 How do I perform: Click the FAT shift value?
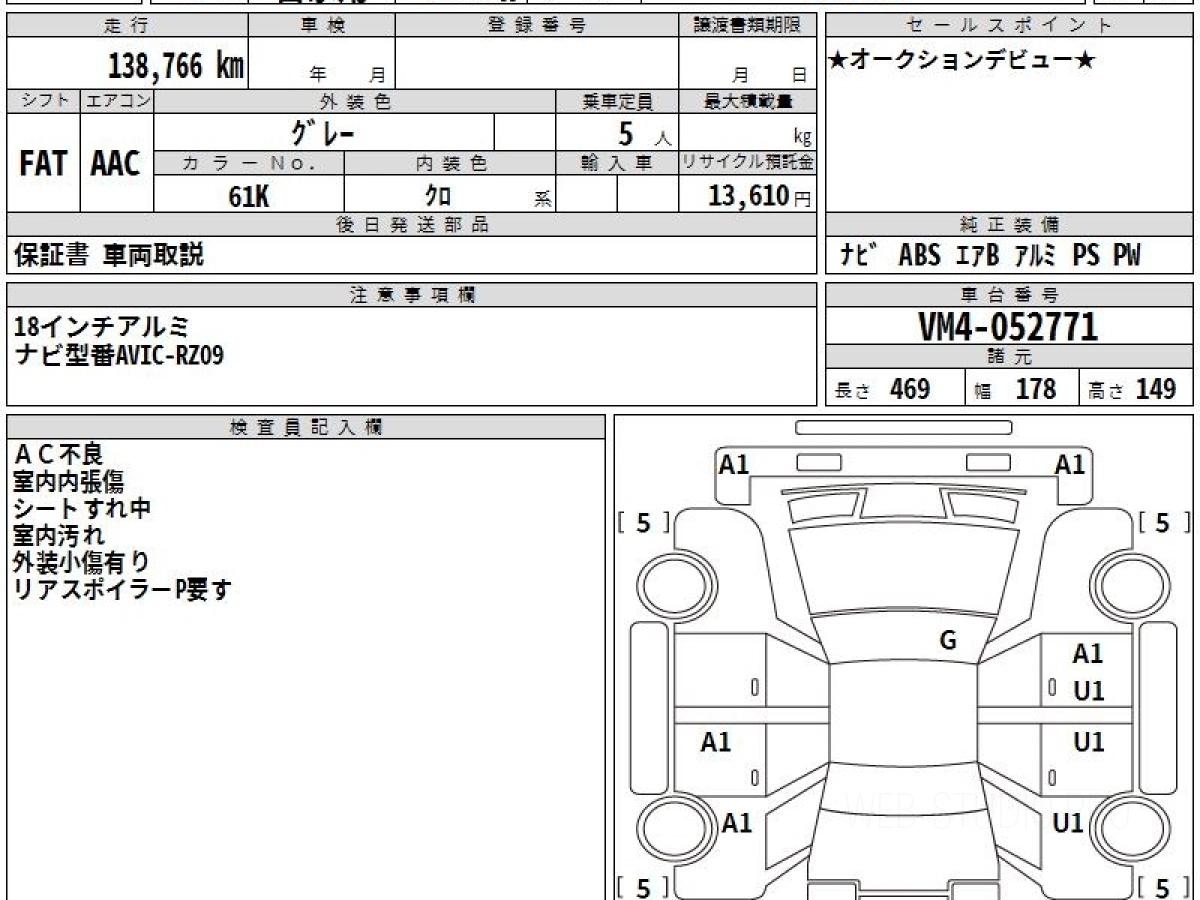click(x=43, y=164)
